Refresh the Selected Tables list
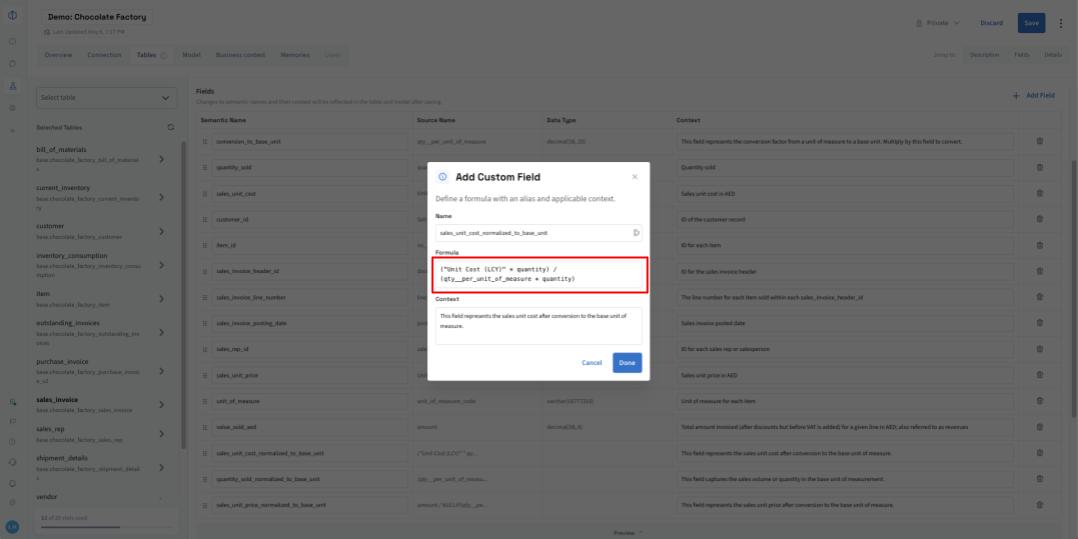The width and height of the screenshot is (1078, 539). [x=170, y=127]
